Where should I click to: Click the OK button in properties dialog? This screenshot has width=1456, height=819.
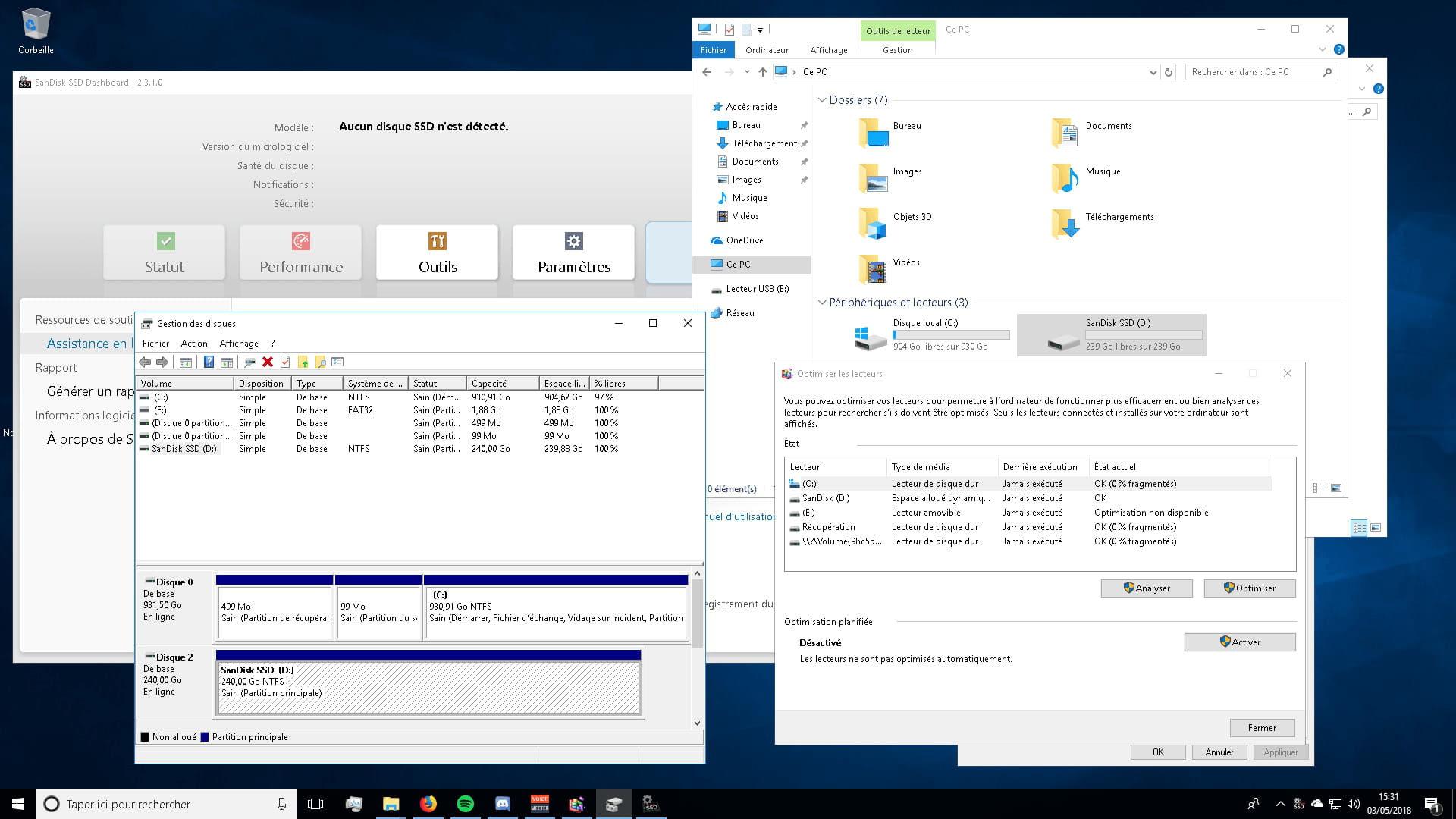click(x=1158, y=752)
